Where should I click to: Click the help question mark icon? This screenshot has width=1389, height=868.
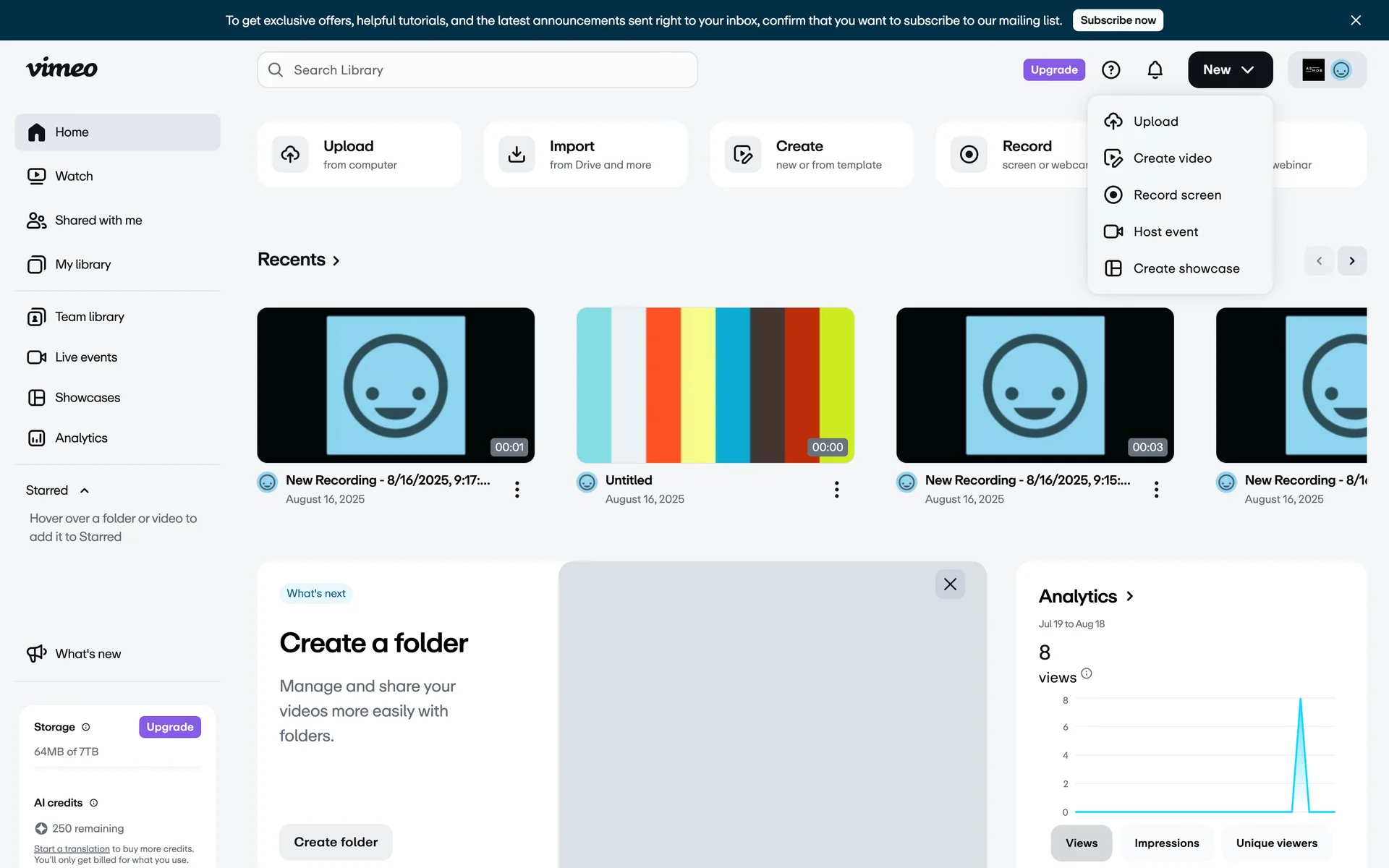(1110, 69)
